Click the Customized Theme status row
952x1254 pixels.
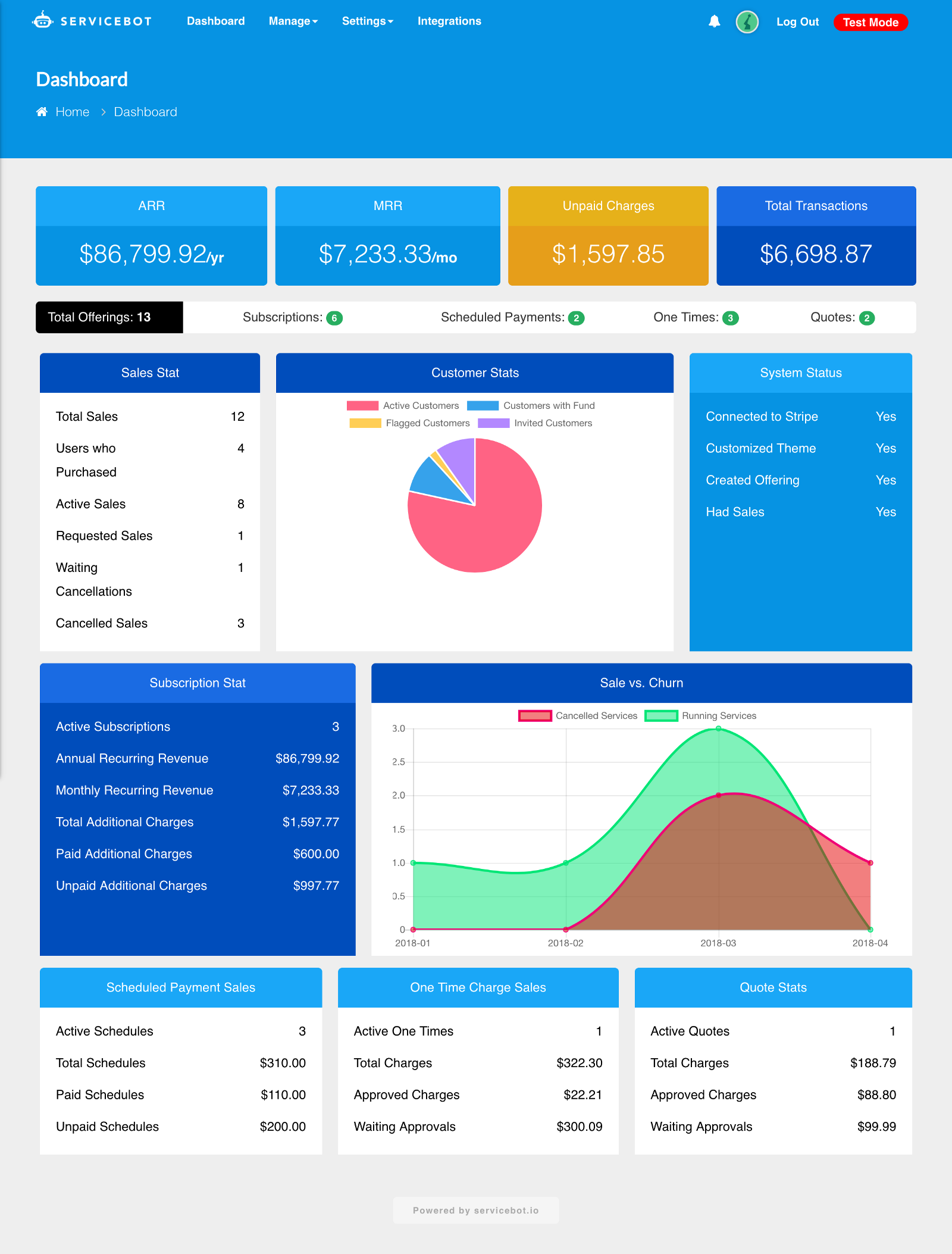tap(801, 448)
